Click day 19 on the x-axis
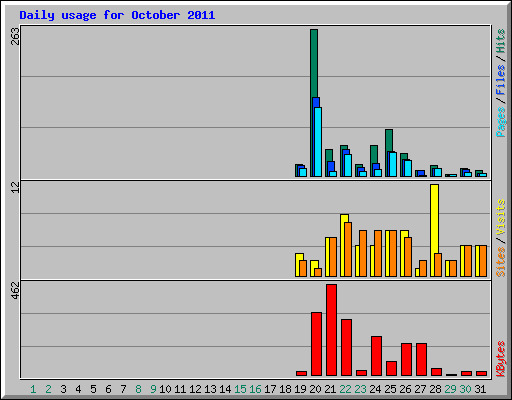Screen dimensions: 512x400 coord(300,389)
